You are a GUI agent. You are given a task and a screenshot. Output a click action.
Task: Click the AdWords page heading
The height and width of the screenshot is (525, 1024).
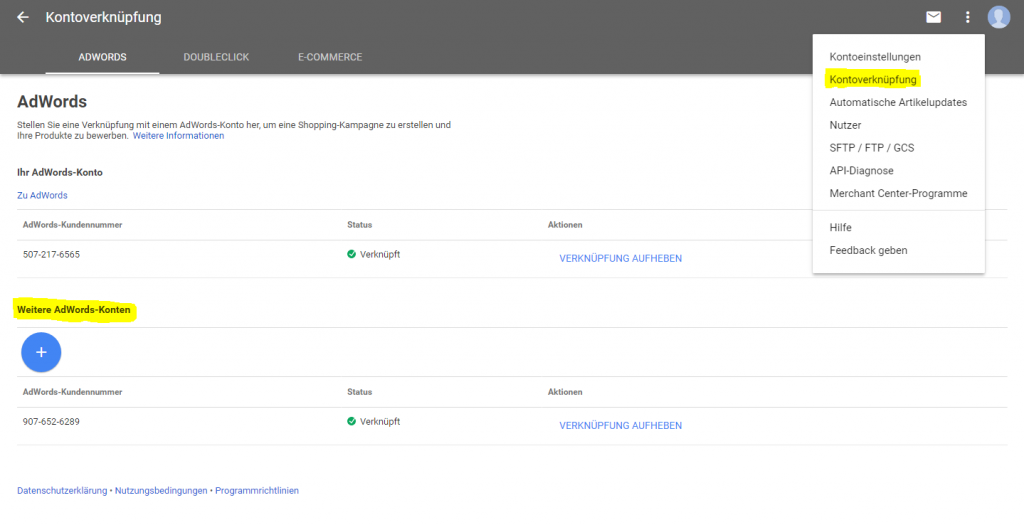(x=52, y=102)
